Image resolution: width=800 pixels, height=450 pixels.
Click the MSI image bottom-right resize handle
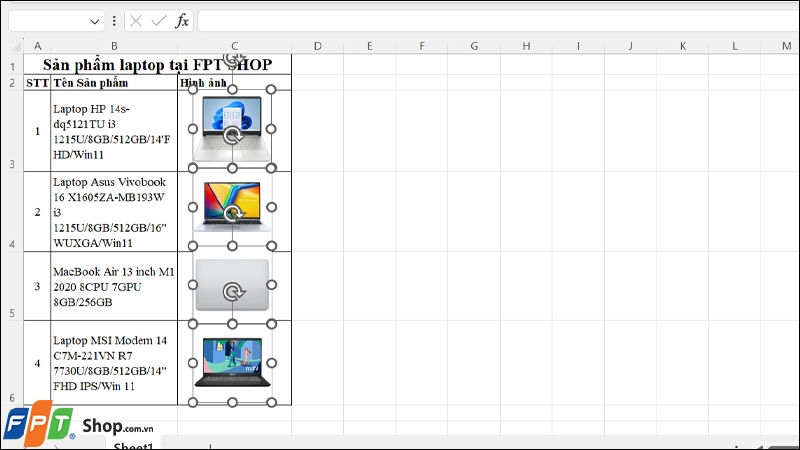click(x=271, y=403)
